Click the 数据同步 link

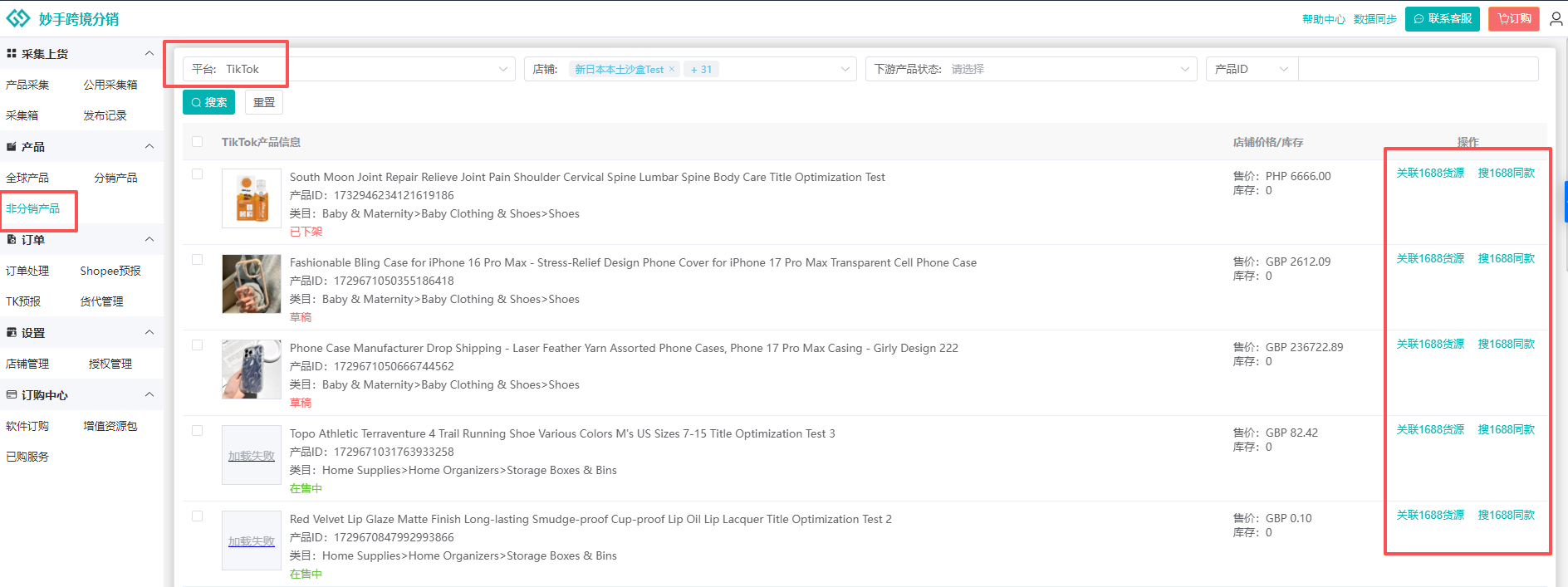(1375, 19)
